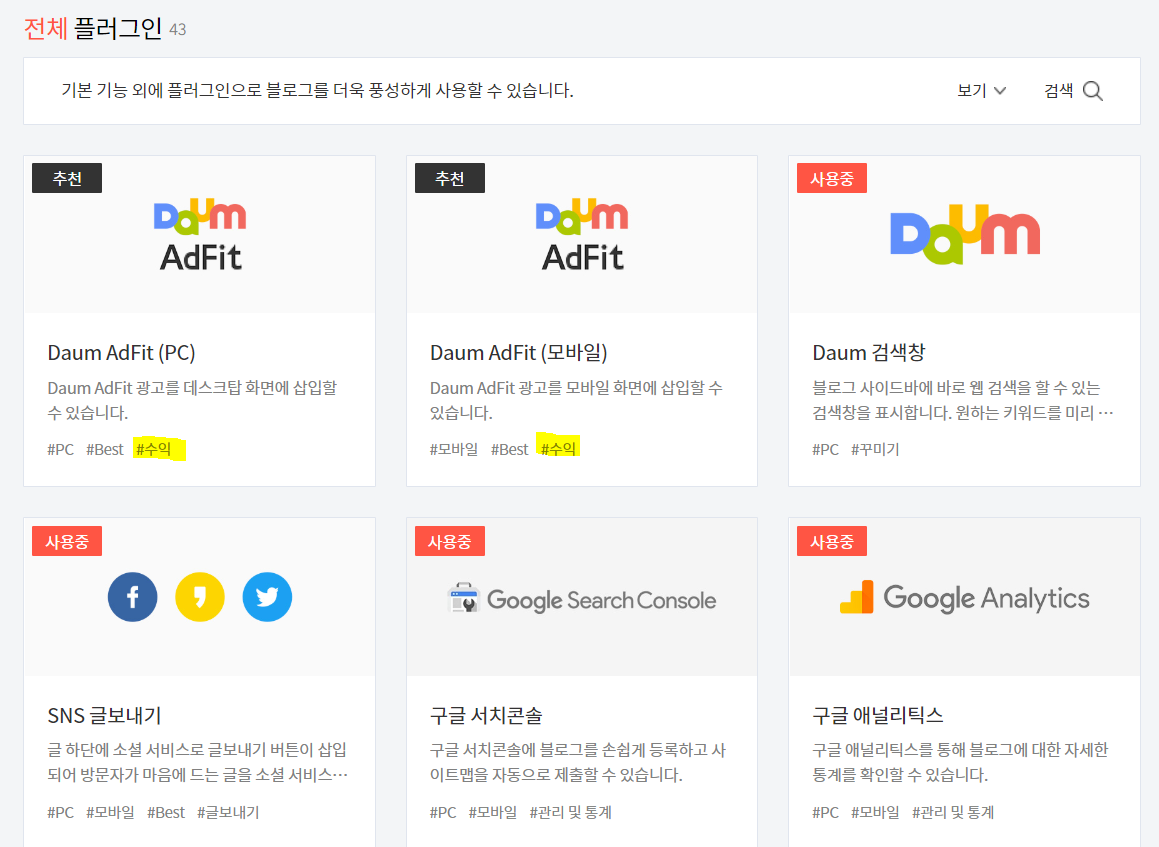The height and width of the screenshot is (847, 1159).
Task: Select highlighted #수익 tag on AdFit (PC)
Action: click(x=154, y=449)
